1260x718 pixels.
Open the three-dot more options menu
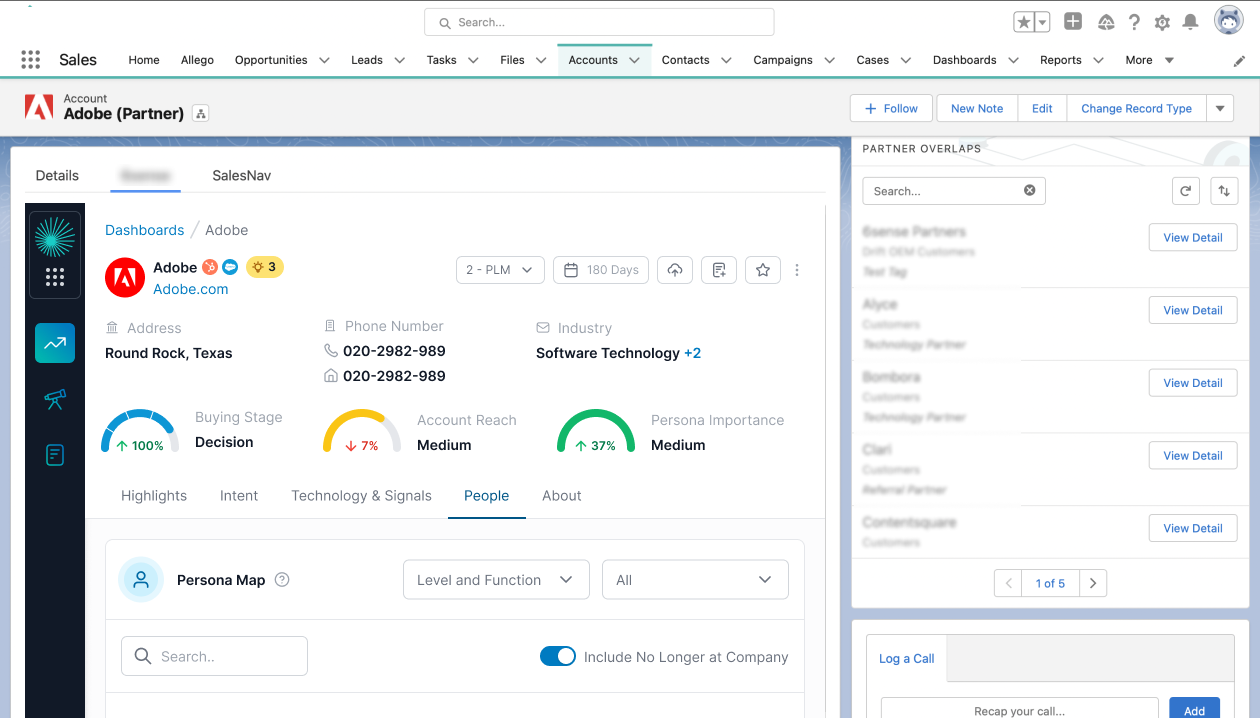(x=797, y=270)
